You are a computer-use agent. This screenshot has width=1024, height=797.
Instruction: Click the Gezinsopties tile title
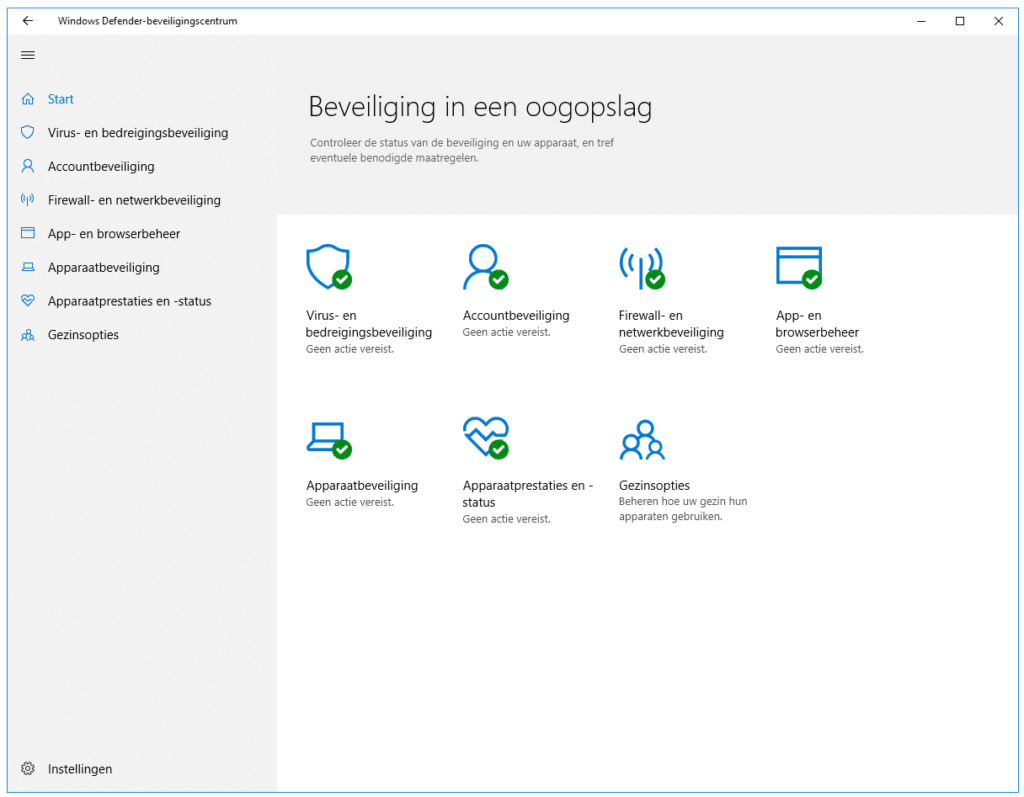click(x=654, y=485)
